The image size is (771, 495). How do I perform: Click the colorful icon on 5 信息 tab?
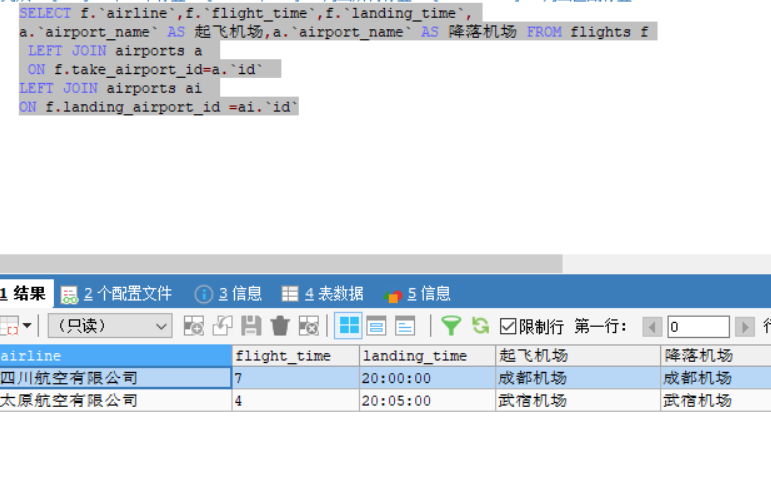pos(393,295)
